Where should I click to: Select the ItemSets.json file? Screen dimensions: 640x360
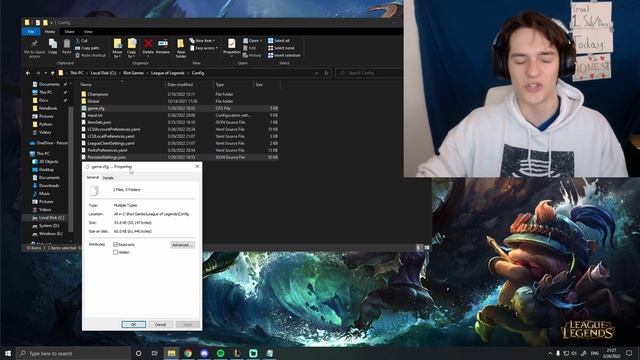tap(180, 122)
